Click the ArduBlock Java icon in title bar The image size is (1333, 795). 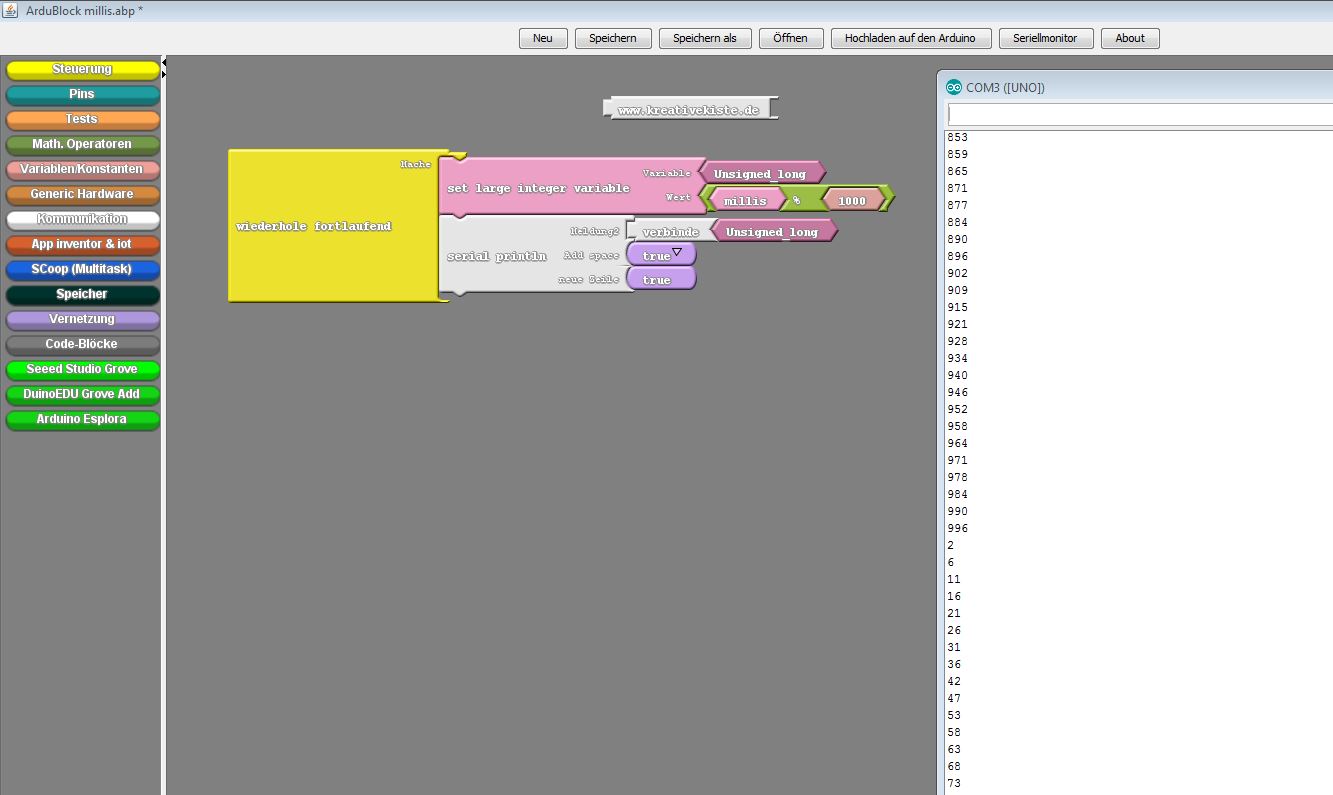pos(9,9)
